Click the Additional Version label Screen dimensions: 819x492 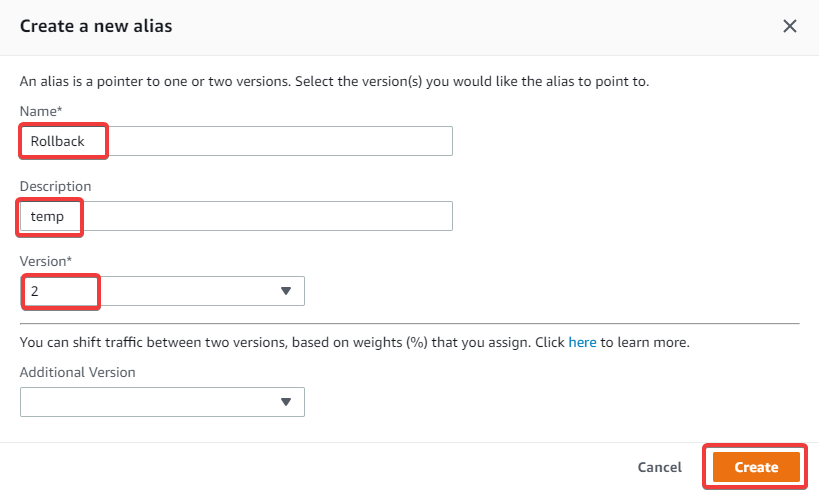click(77, 372)
